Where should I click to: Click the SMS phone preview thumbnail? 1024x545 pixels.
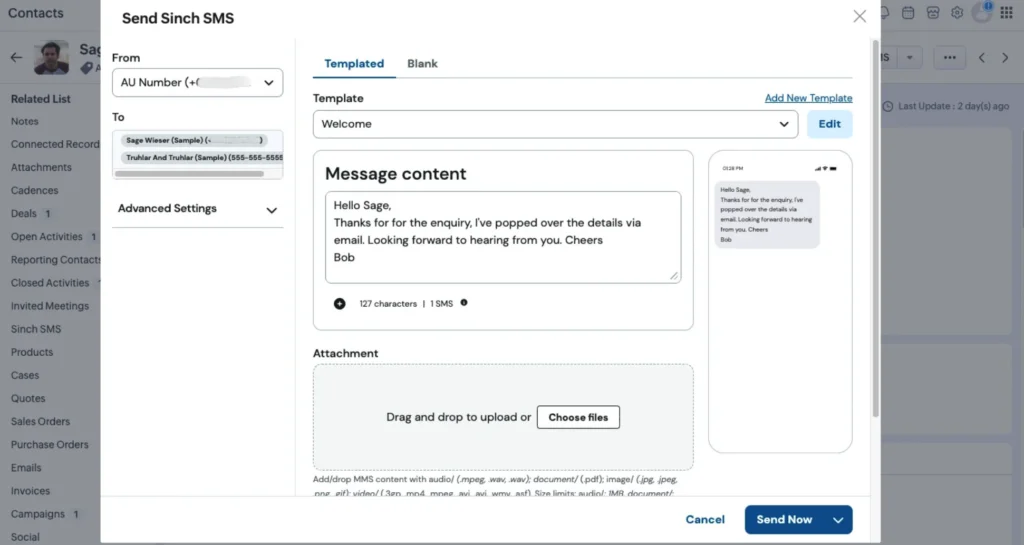780,302
